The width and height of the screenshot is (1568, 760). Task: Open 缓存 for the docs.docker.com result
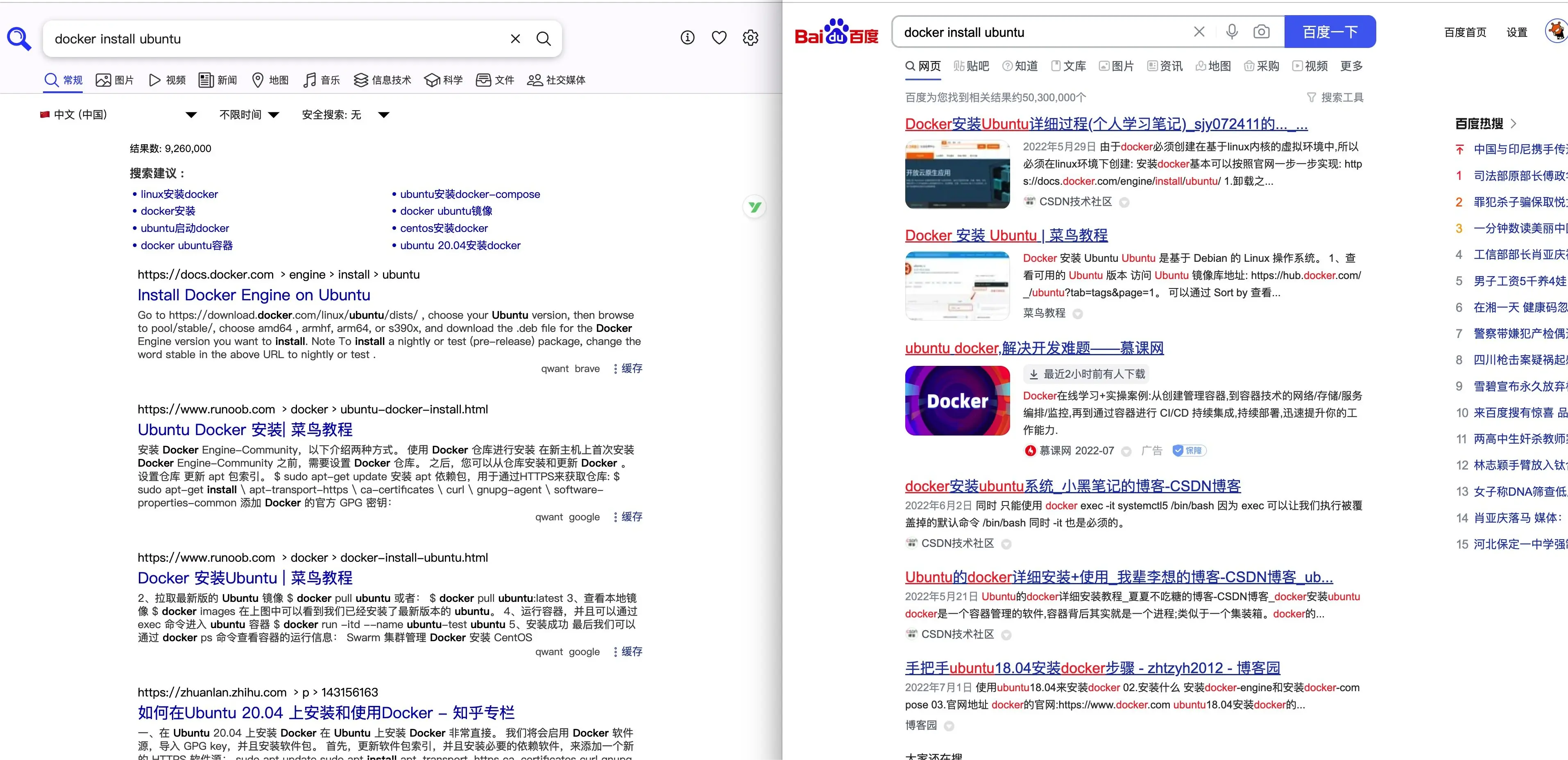[x=632, y=368]
